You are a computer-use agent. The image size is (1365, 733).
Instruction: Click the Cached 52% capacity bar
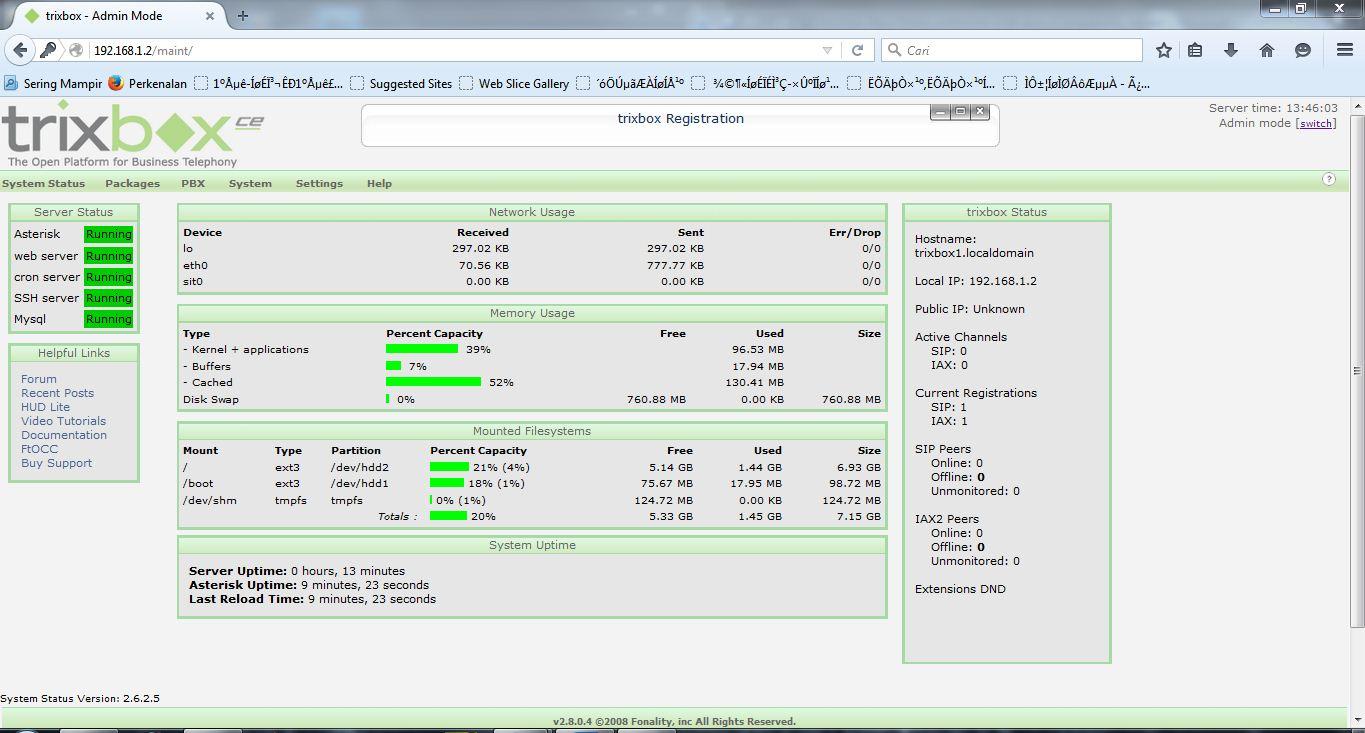click(433, 382)
